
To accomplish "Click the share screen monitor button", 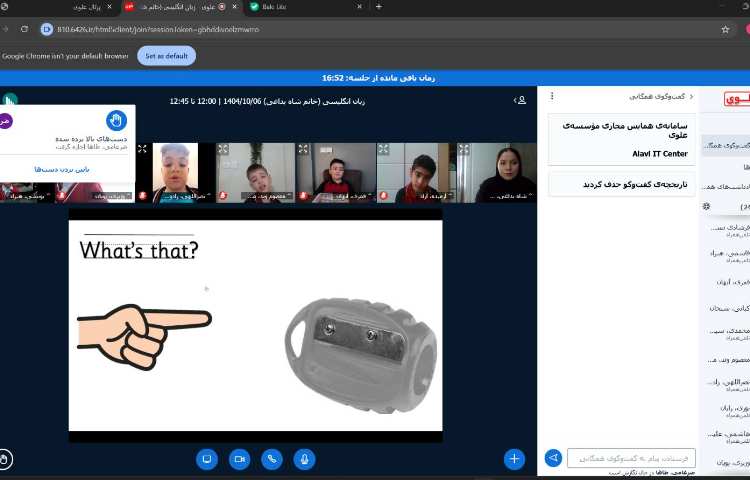I will [207, 459].
